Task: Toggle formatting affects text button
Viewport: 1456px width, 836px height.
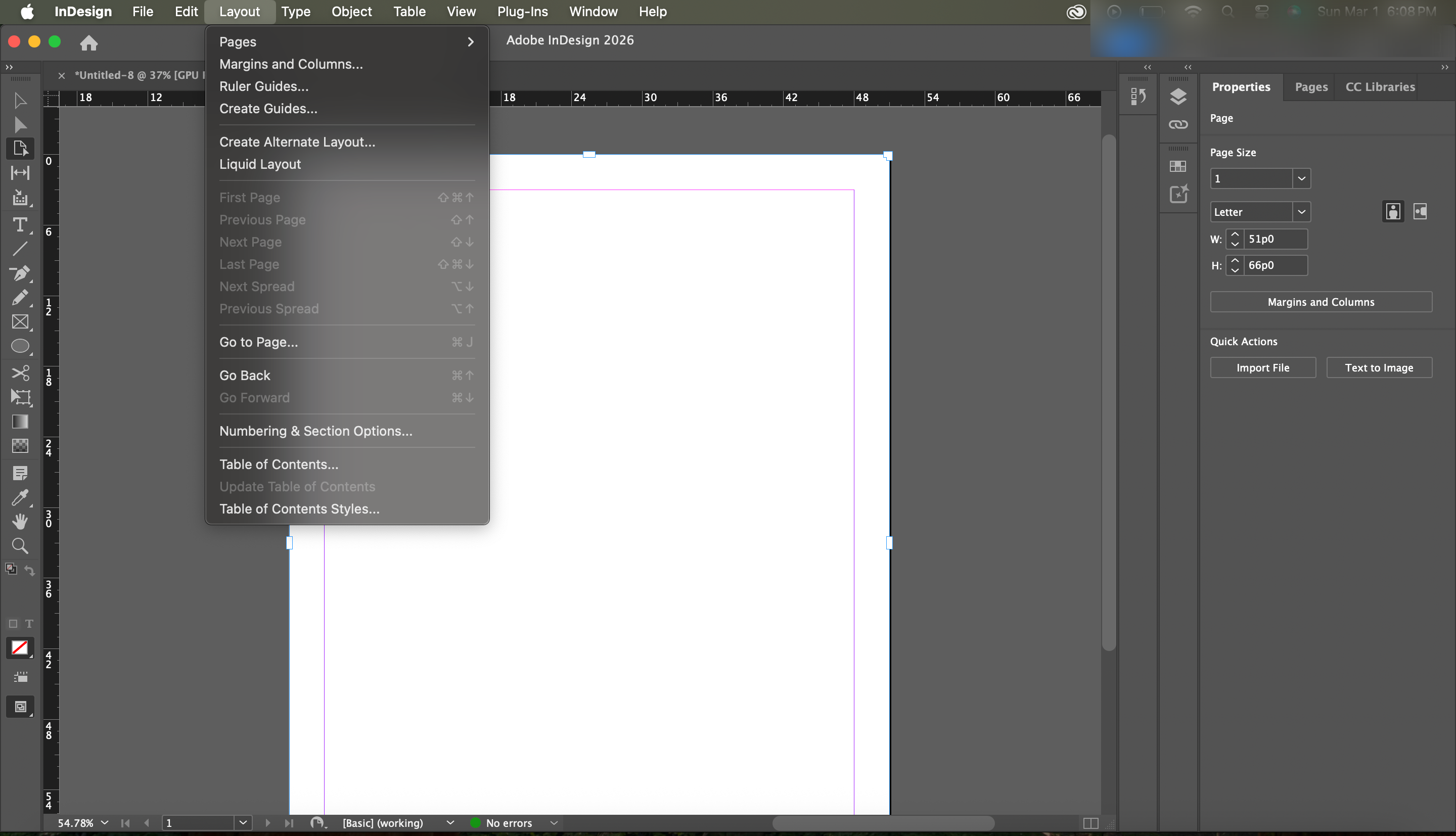Action: pyautogui.click(x=29, y=624)
